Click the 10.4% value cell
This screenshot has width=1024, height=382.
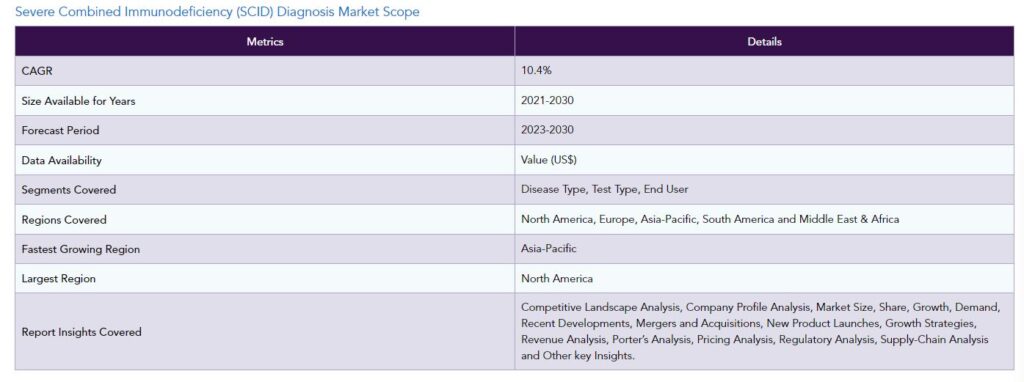coord(764,71)
